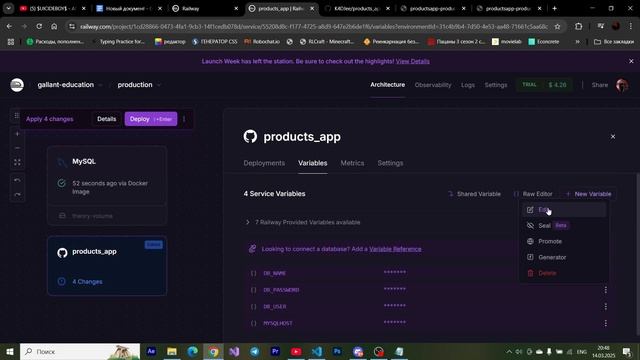
Task: Open the browser extensions puzzle icon
Action: (x=578, y=26)
